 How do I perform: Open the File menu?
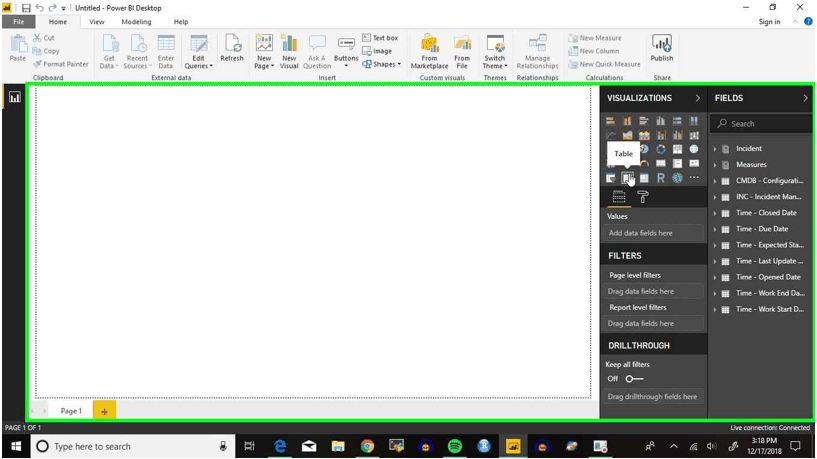click(x=19, y=22)
